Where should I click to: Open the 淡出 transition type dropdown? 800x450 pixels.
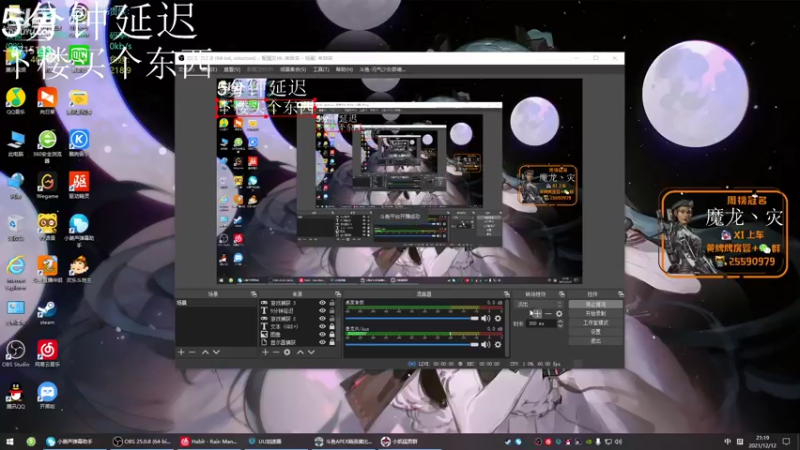540,304
